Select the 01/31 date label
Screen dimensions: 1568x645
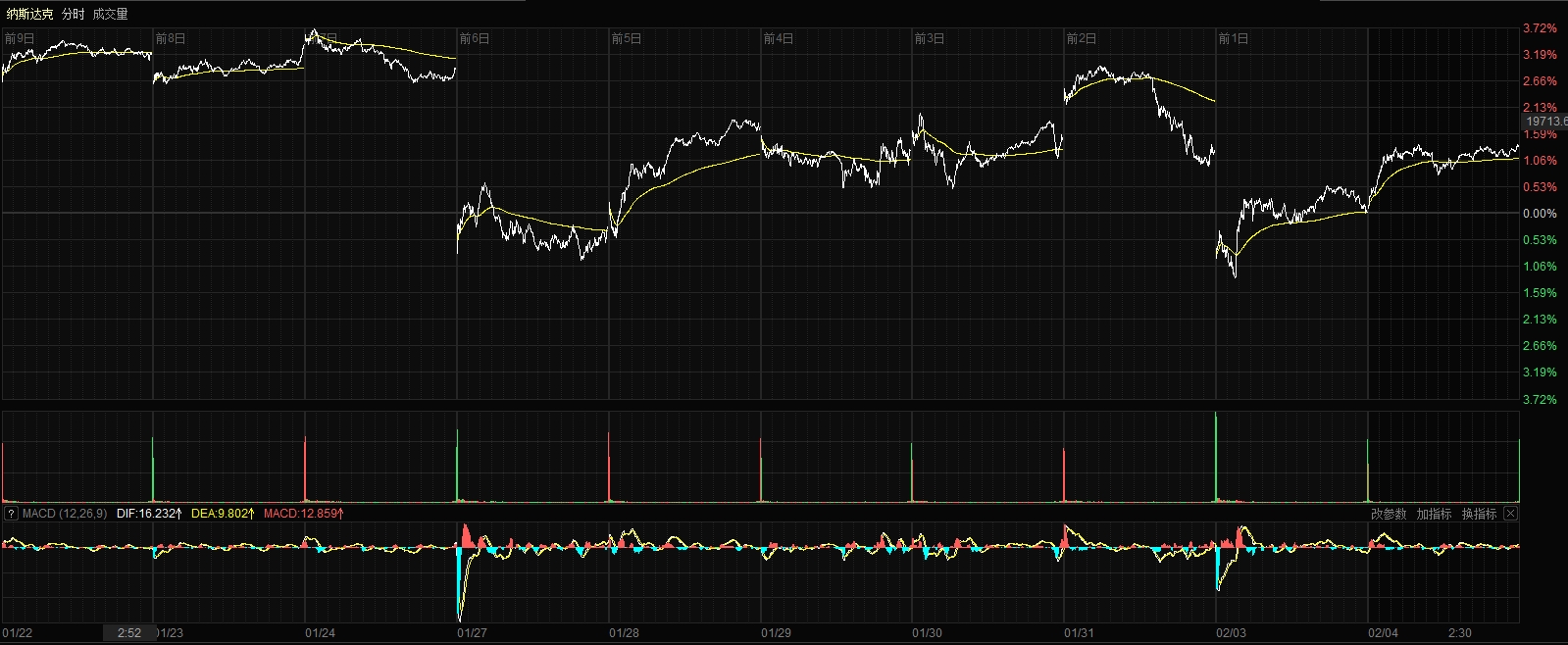1079,633
